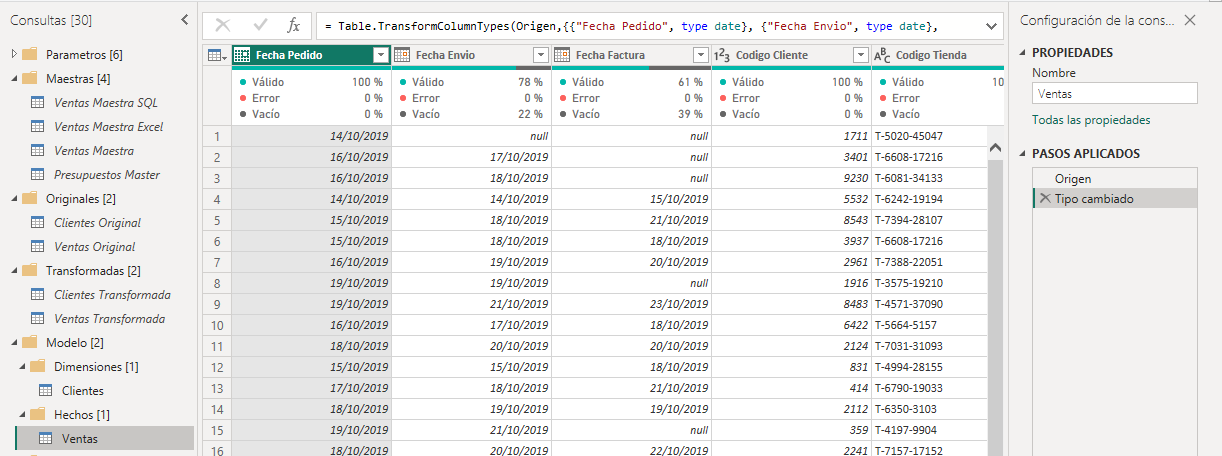The image size is (1222, 456).
Task: Change data type icon of Fecha Envio
Action: 402,55
